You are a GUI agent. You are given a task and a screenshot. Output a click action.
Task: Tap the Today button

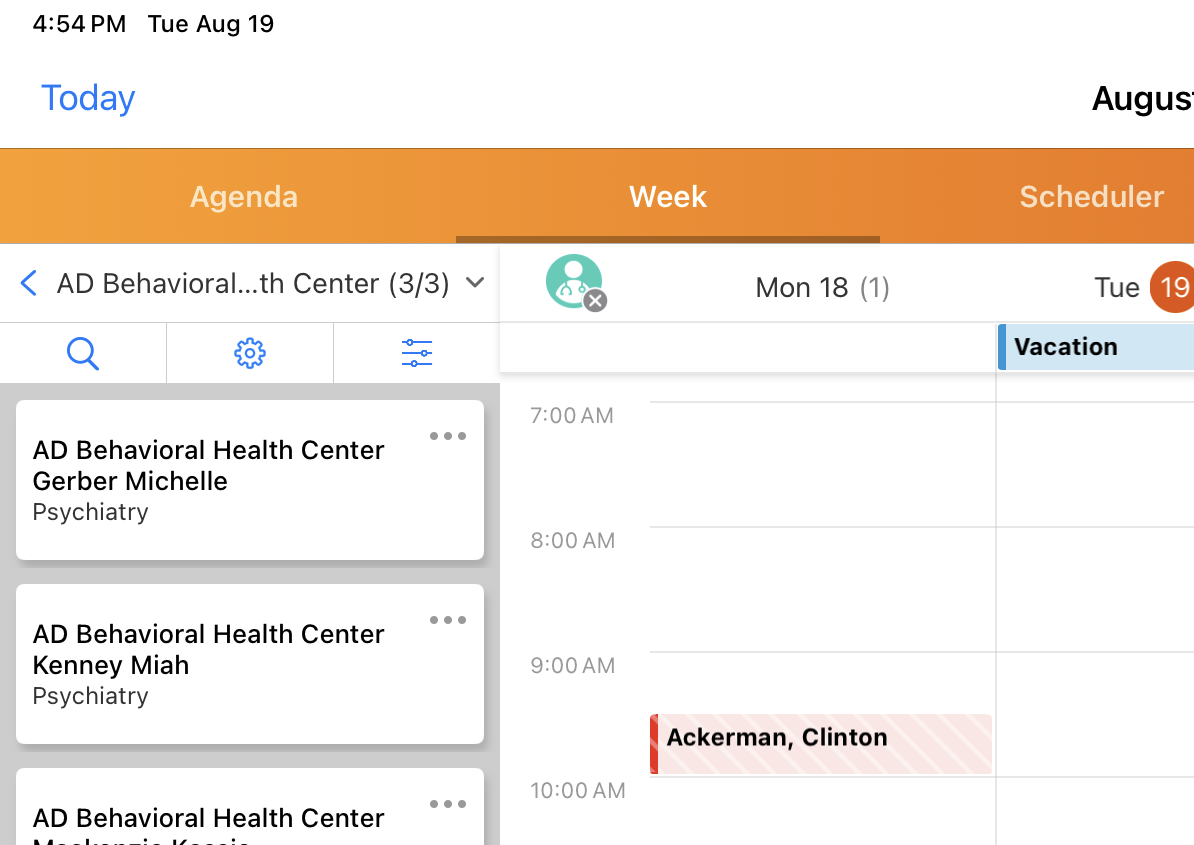pos(88,98)
